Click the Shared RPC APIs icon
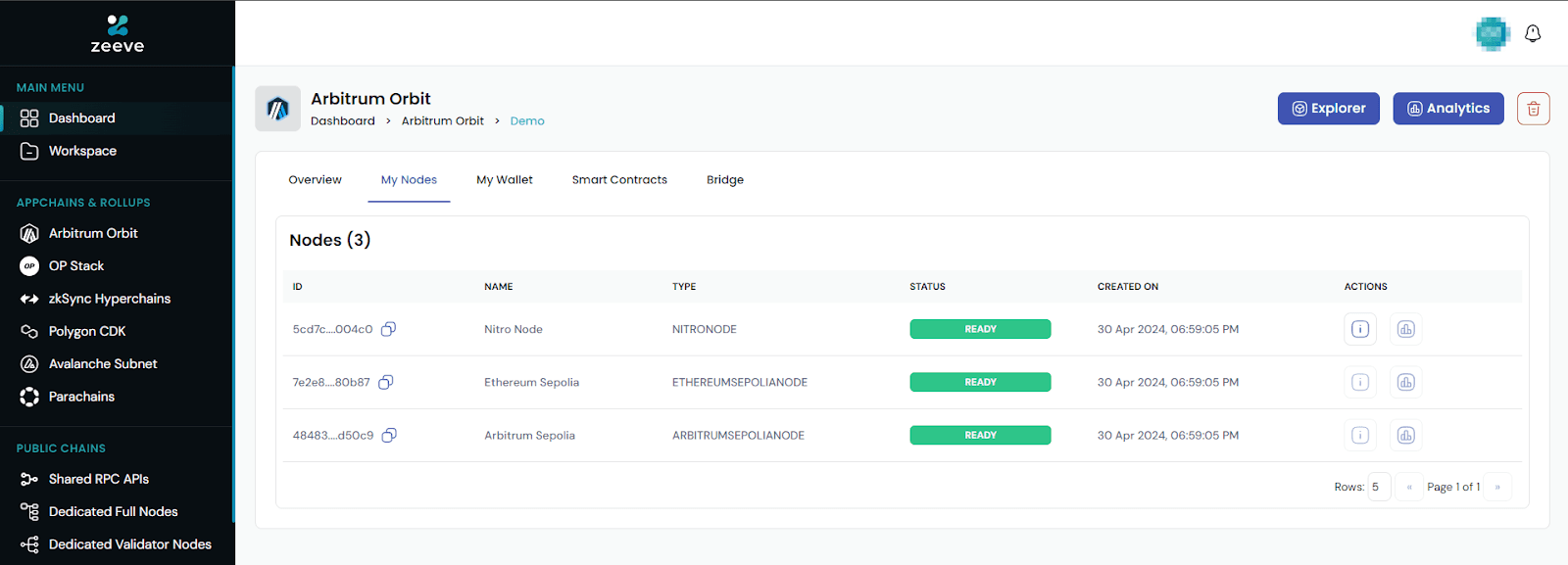The width and height of the screenshot is (1568, 565). pyautogui.click(x=29, y=479)
